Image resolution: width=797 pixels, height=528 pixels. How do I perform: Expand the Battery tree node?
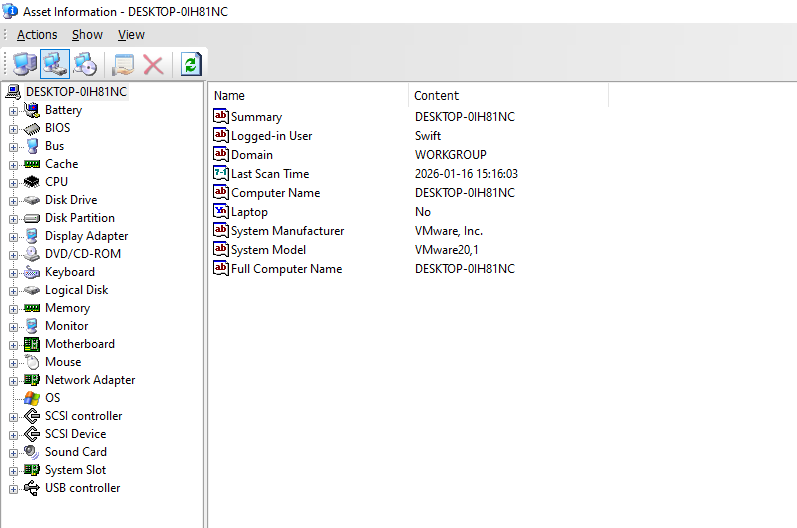(13, 111)
